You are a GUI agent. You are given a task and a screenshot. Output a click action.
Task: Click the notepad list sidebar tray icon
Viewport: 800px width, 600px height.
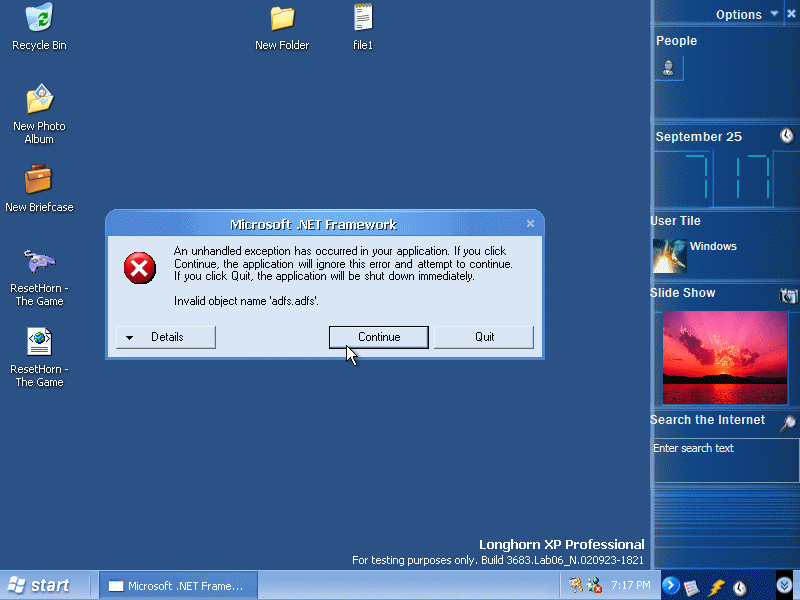point(692,587)
